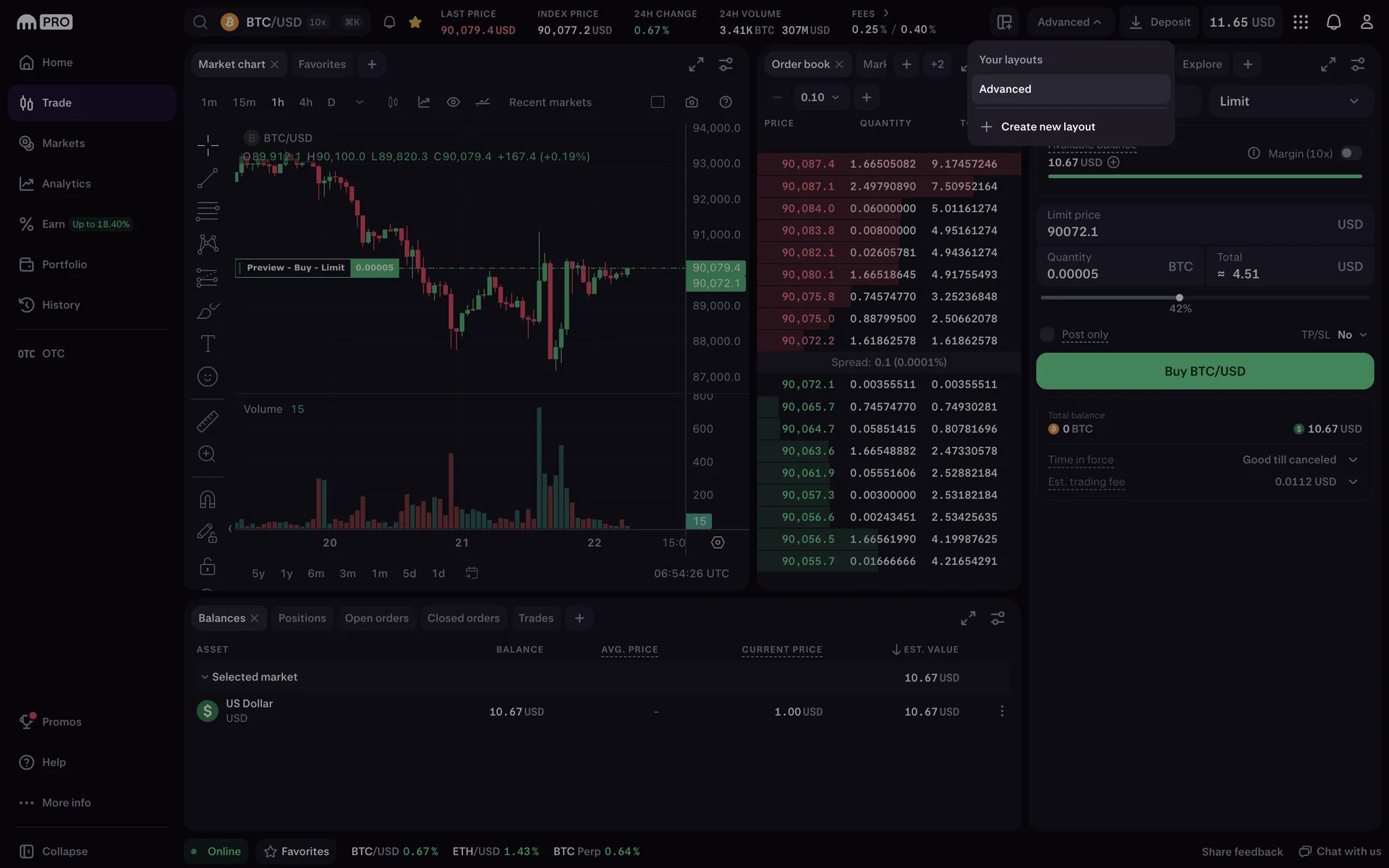The image size is (1389, 868).
Task: Open the price alert bell icon
Action: (x=389, y=22)
